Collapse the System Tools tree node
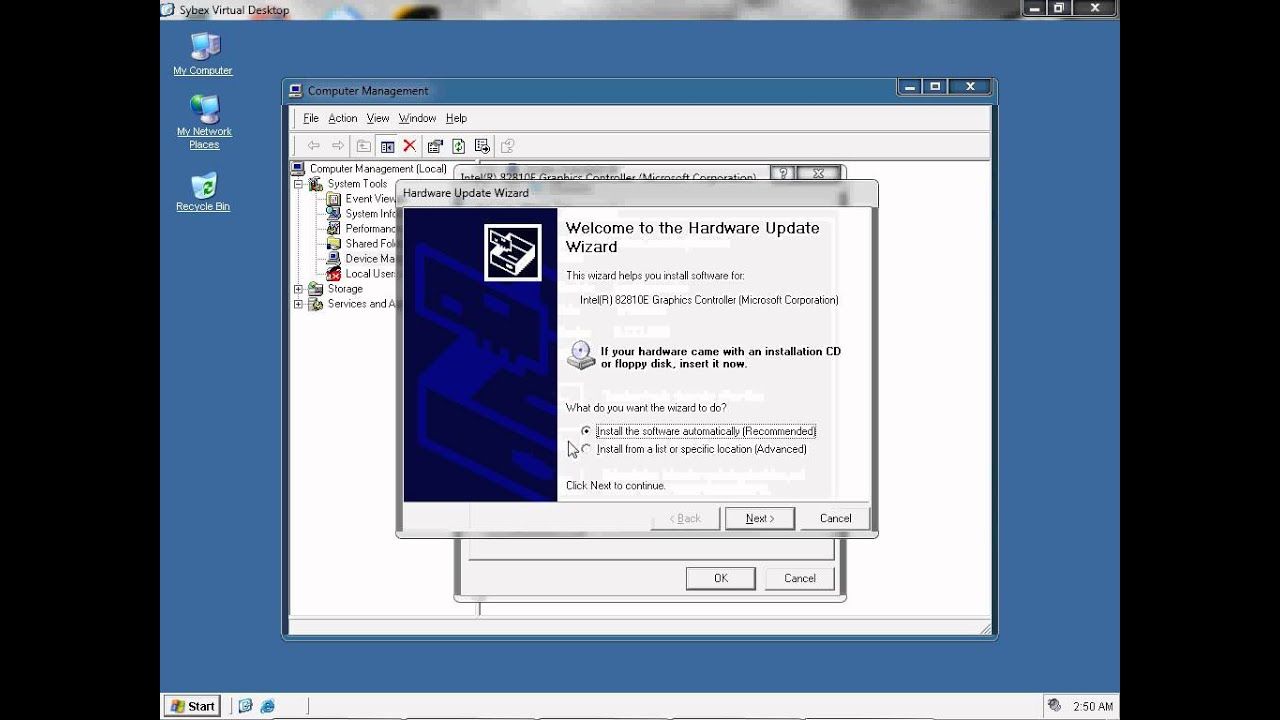Screen dimensions: 1280x720 (298, 184)
